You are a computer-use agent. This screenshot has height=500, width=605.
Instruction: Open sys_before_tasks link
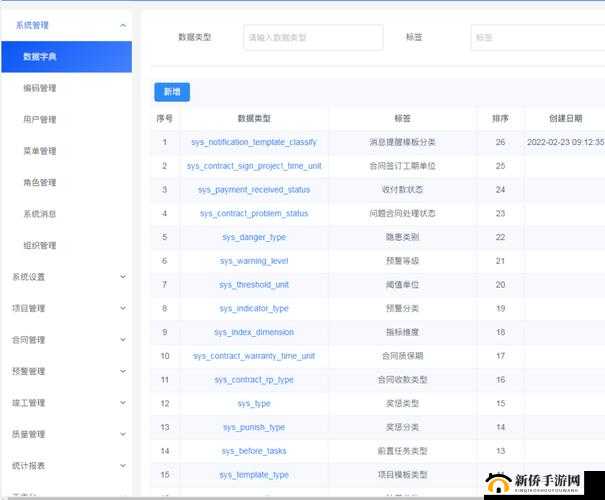point(254,451)
